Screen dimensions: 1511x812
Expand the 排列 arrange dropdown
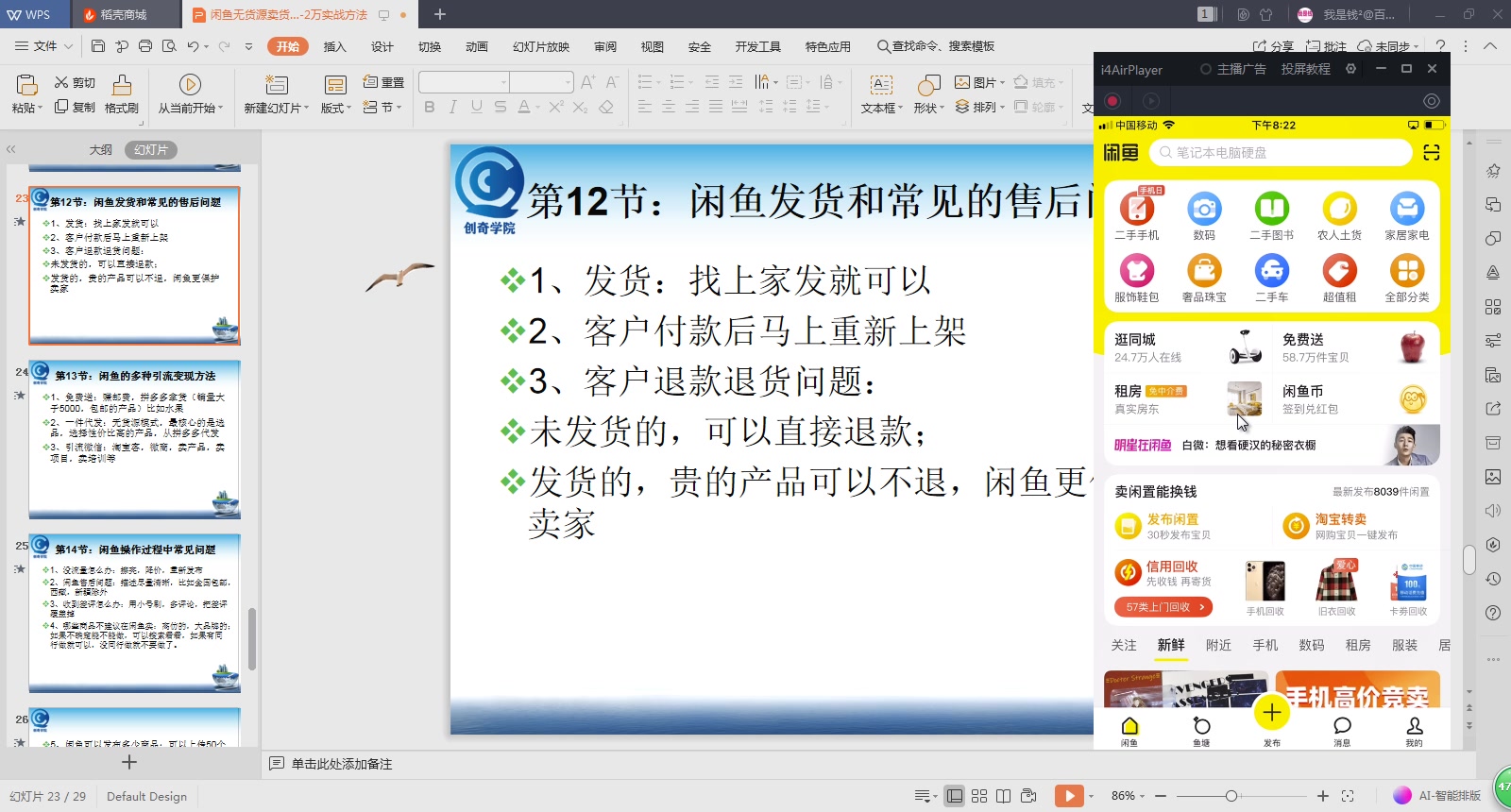[x=1002, y=108]
